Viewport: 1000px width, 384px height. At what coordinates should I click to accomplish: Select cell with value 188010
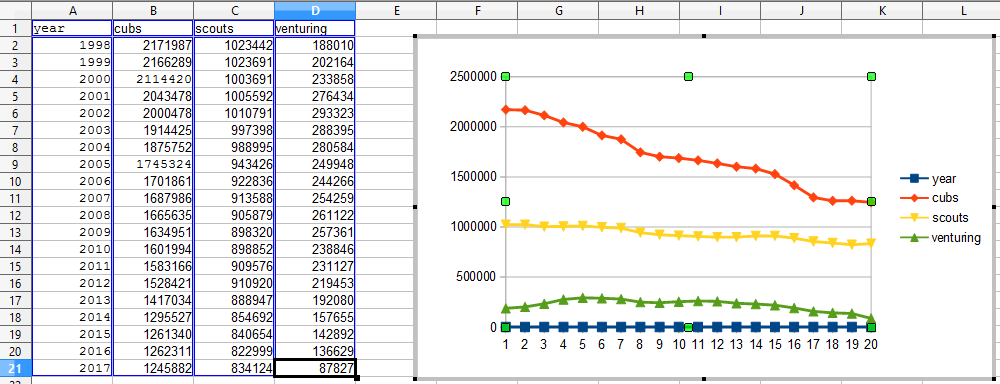click(315, 45)
